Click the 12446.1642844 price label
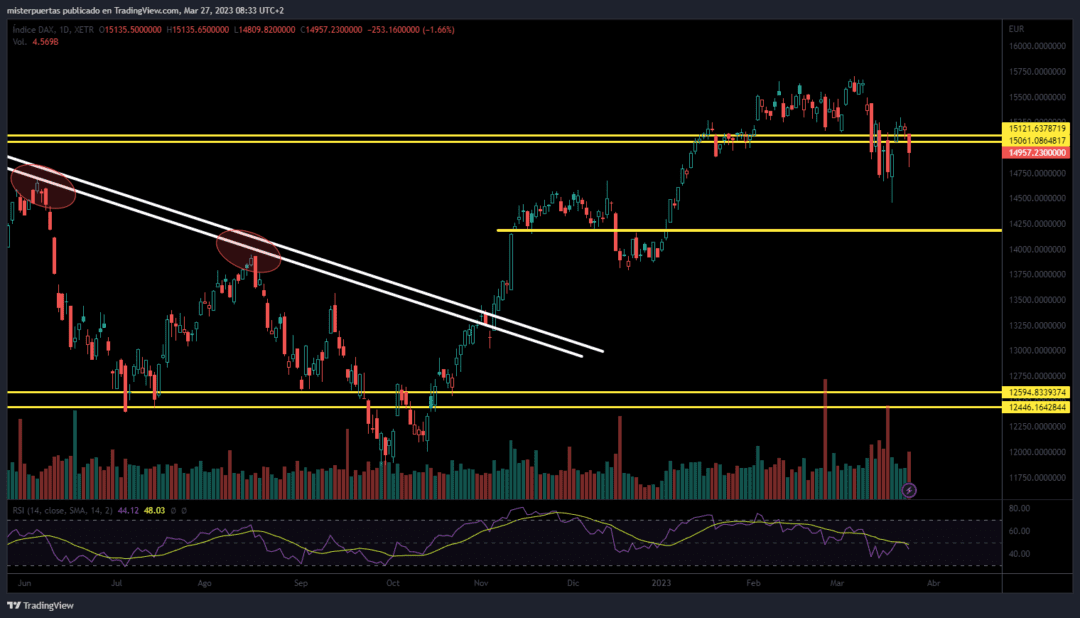The image size is (1080, 618). (x=1037, y=408)
